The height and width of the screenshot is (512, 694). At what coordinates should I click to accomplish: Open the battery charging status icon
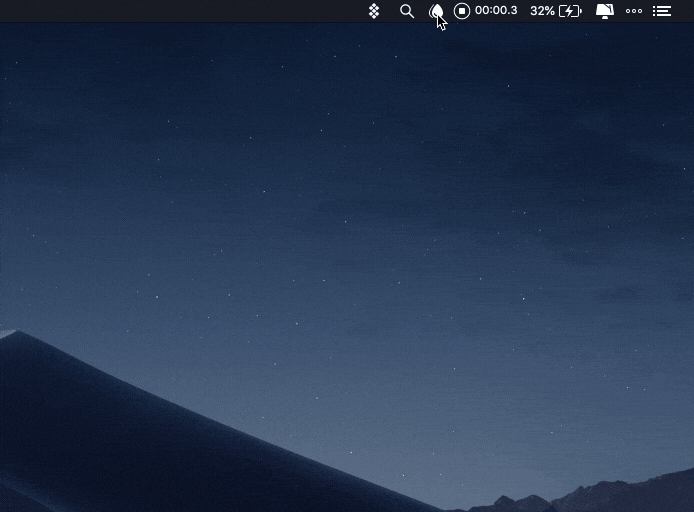[x=571, y=11]
